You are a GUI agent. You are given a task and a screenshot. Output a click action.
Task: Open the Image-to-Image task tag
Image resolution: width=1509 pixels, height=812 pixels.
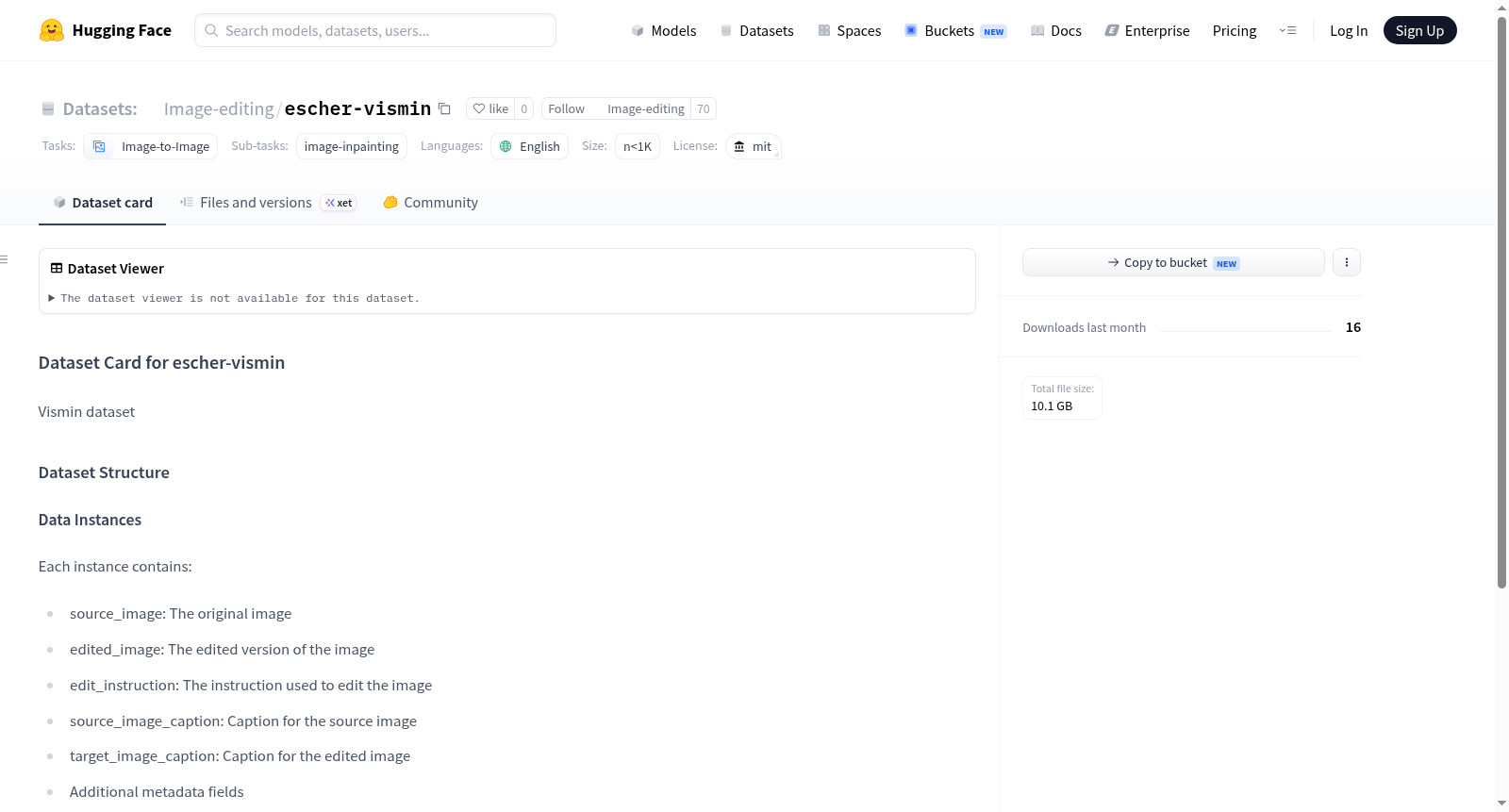(x=151, y=146)
